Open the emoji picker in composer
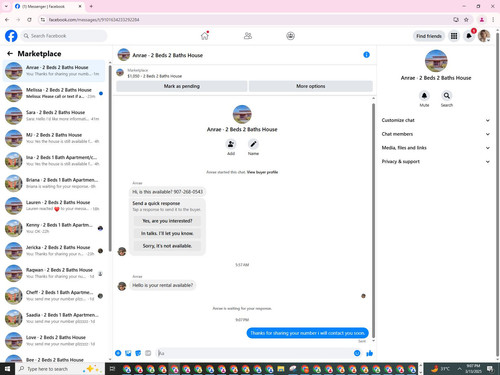Viewport: 500px width, 375px height. coord(357,353)
